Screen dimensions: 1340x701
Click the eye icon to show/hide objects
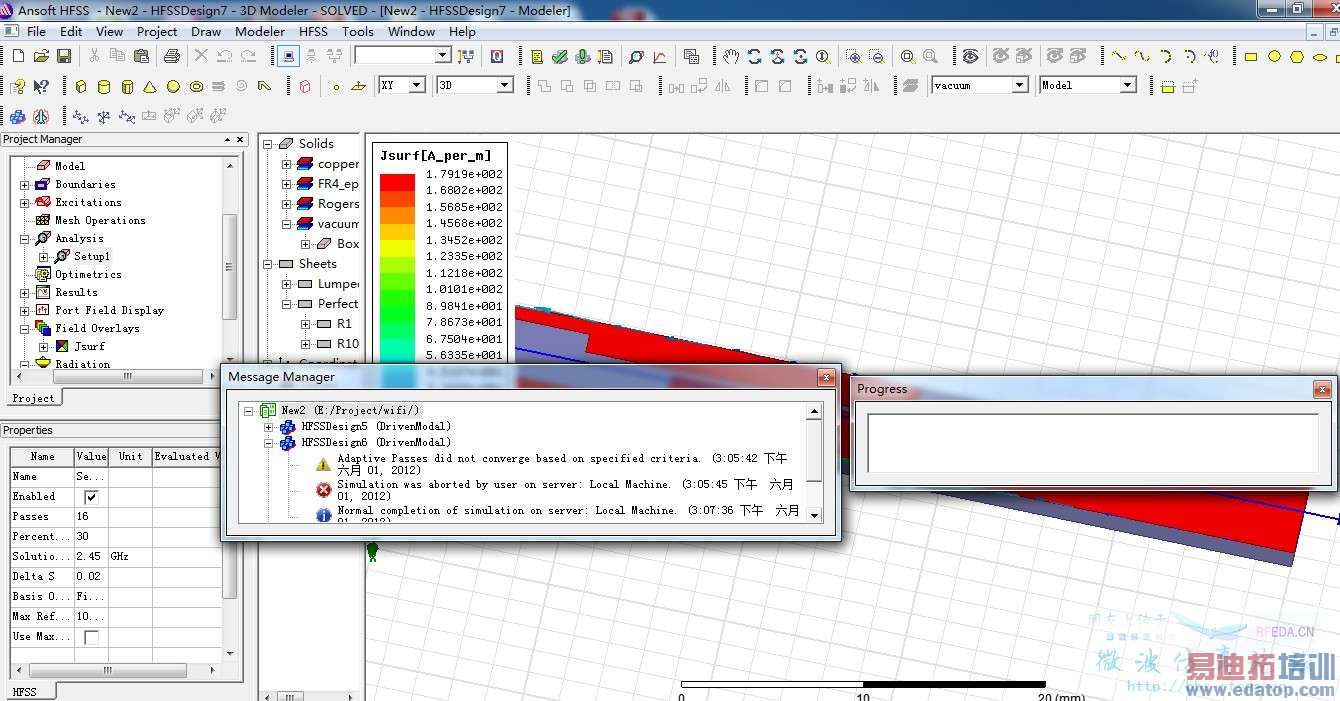[x=970, y=57]
